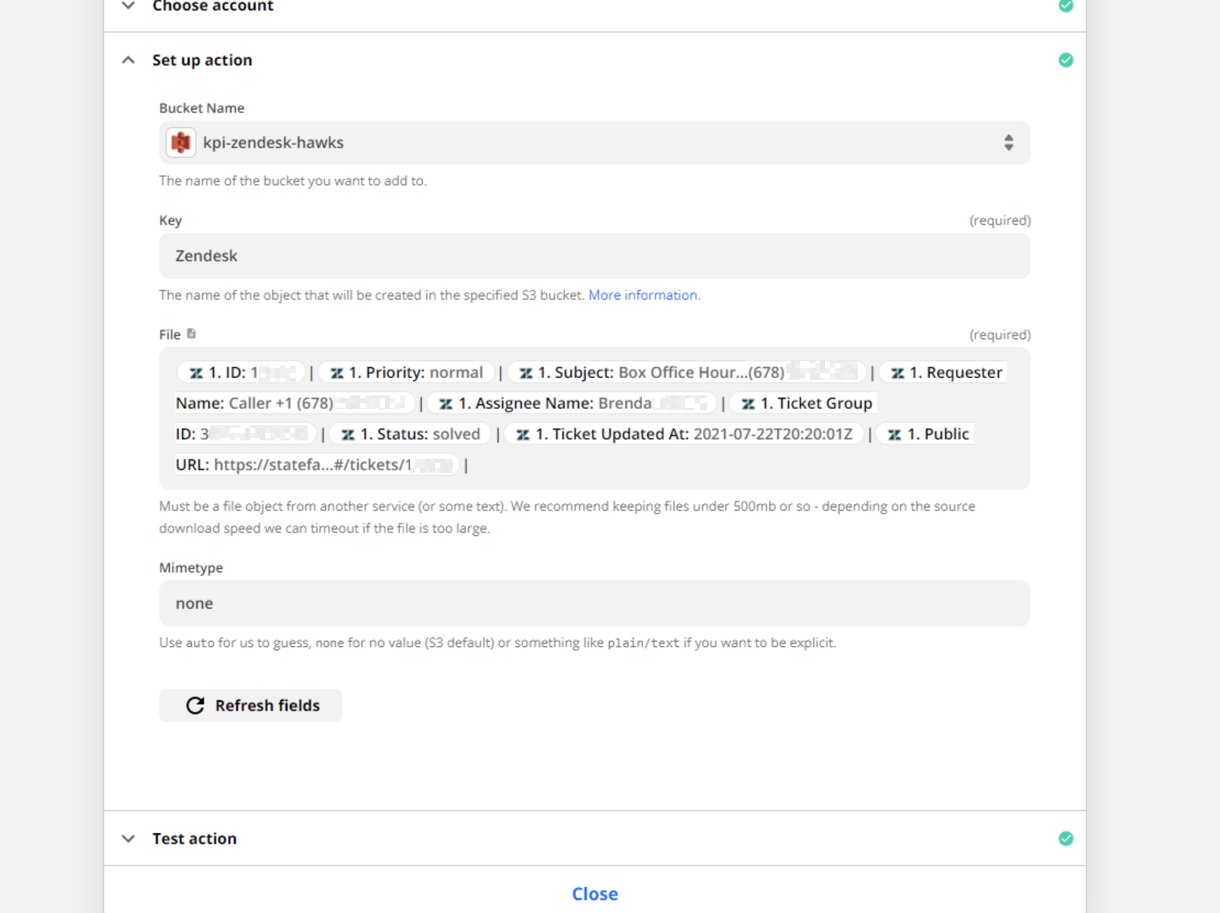
Task: Click into the Key input field
Action: [x=594, y=256]
